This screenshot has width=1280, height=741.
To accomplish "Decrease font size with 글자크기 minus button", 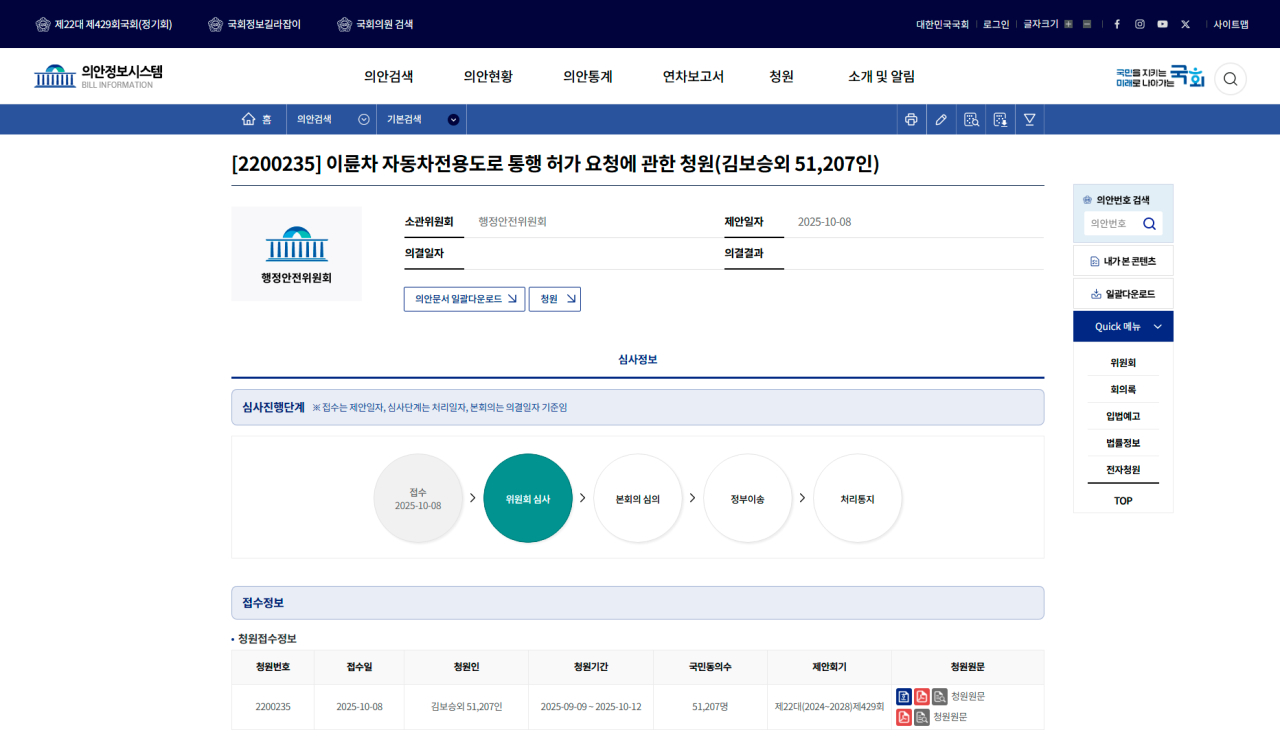I will [x=1087, y=24].
